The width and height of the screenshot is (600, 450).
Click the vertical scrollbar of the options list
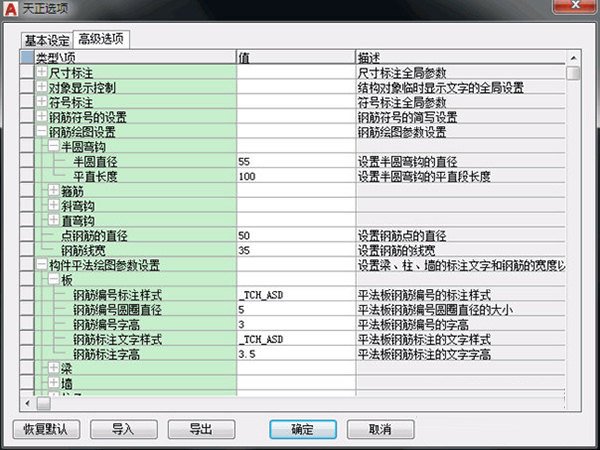[x=573, y=230]
